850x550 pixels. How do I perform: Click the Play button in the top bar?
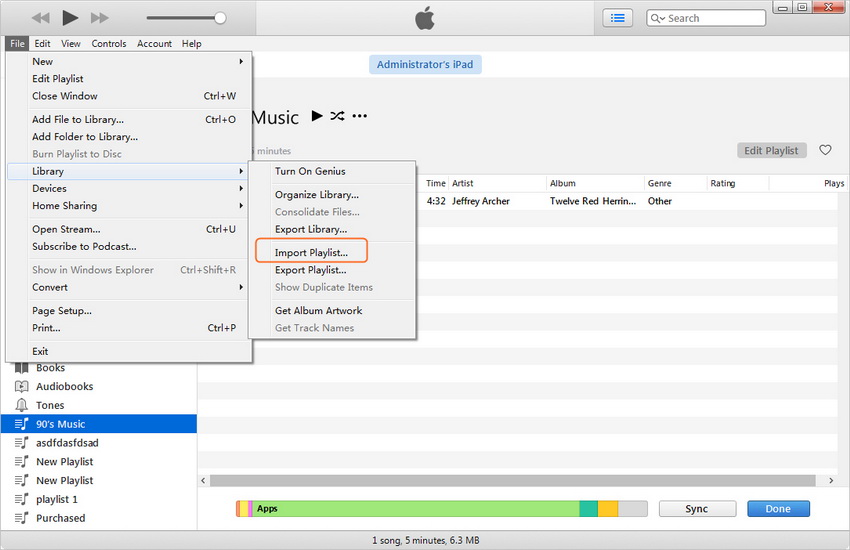tap(69, 18)
